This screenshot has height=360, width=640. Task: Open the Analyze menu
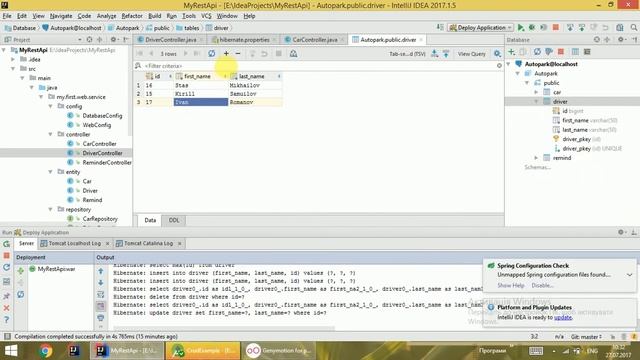point(106,16)
